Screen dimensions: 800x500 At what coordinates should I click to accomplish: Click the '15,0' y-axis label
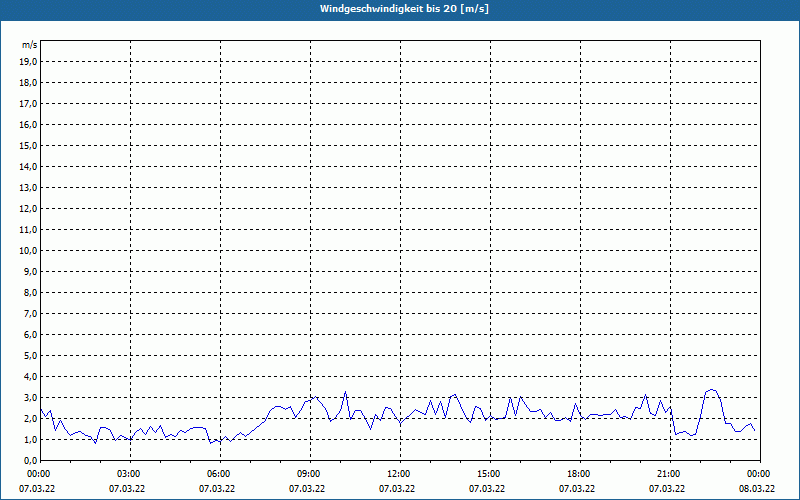click(28, 145)
